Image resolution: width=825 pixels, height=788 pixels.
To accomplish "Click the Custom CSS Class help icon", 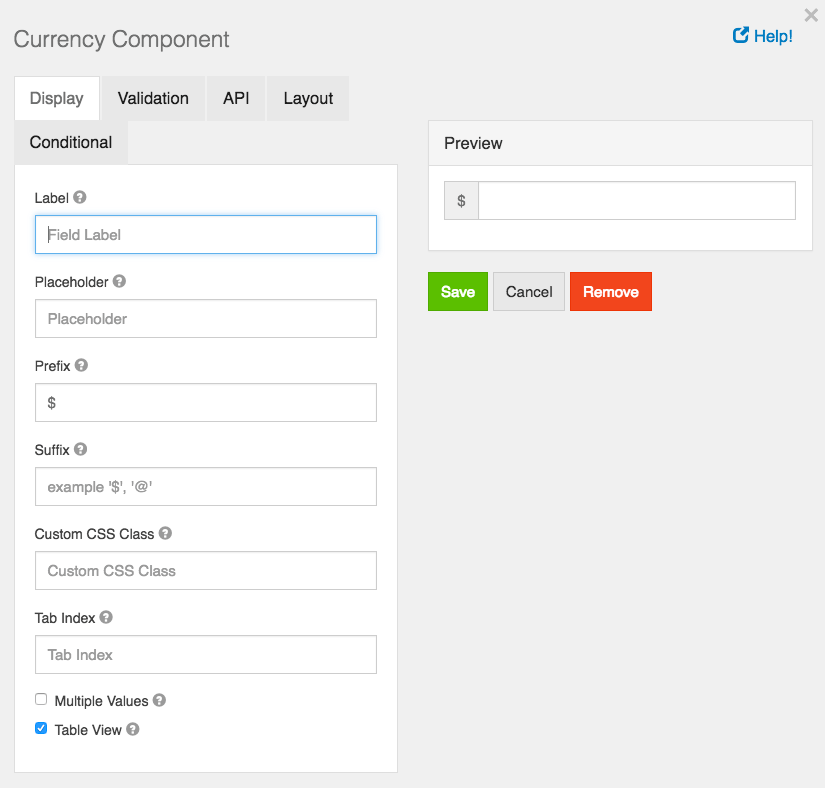I will (x=166, y=534).
